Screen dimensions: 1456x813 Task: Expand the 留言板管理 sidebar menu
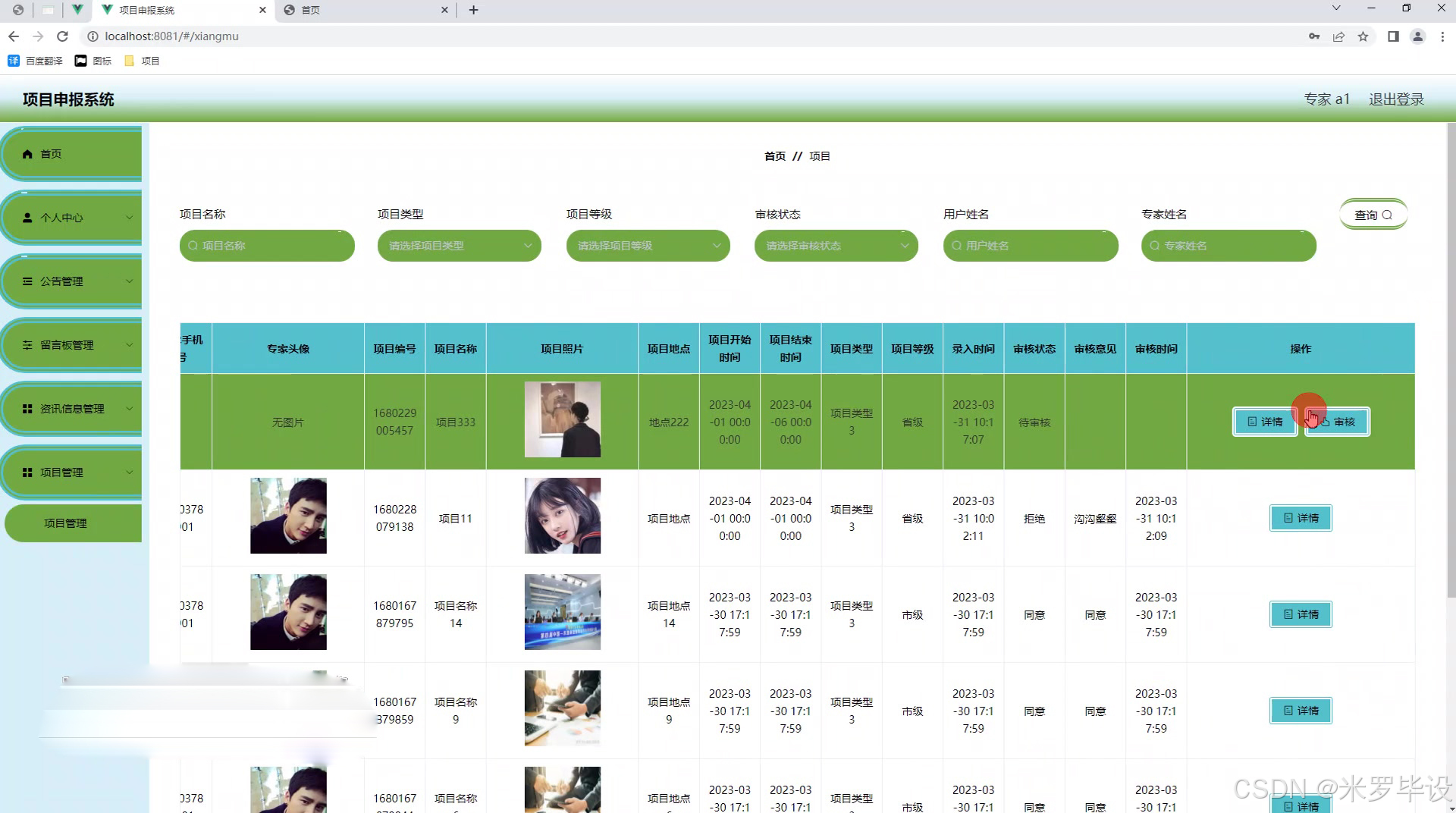click(x=72, y=345)
